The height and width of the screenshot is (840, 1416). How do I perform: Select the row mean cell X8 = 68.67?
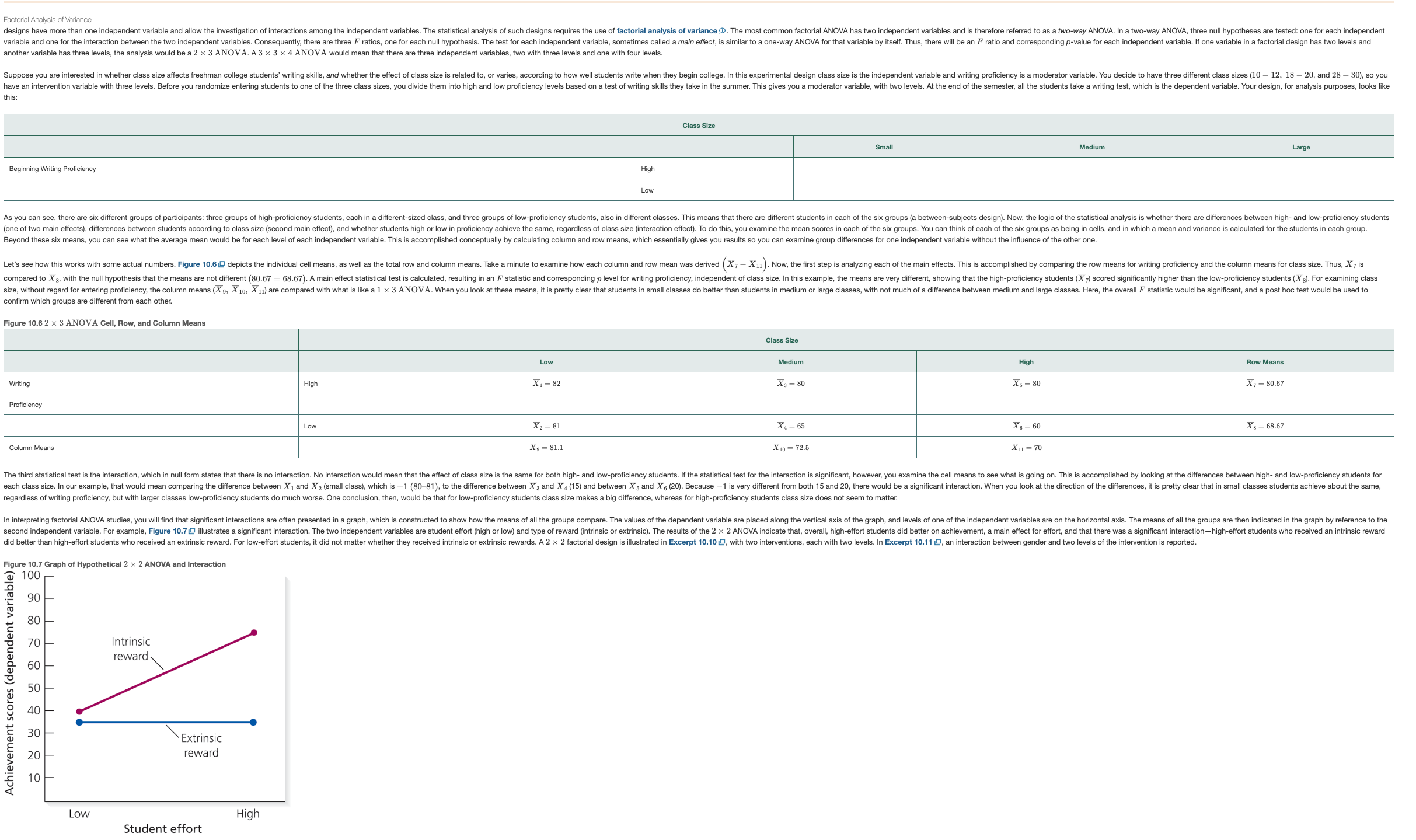tap(1265, 426)
